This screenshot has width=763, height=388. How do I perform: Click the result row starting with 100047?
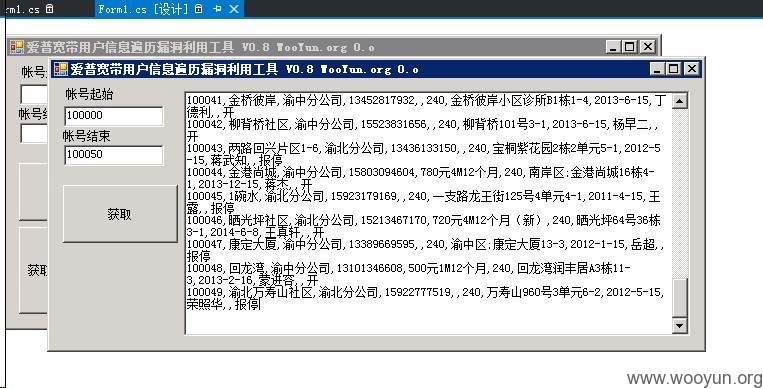coord(426,250)
